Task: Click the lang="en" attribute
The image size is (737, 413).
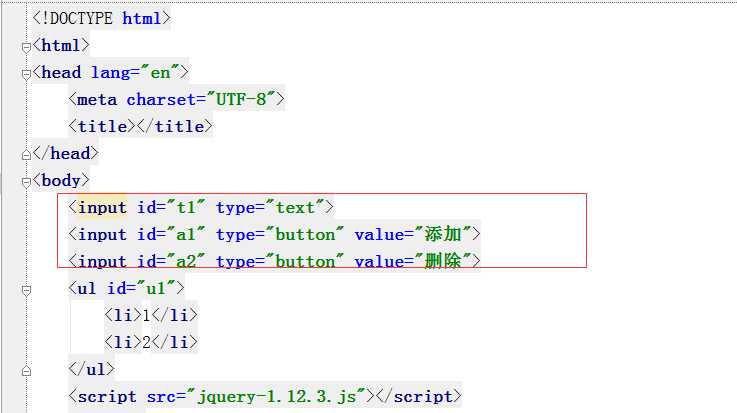Action: (x=135, y=72)
